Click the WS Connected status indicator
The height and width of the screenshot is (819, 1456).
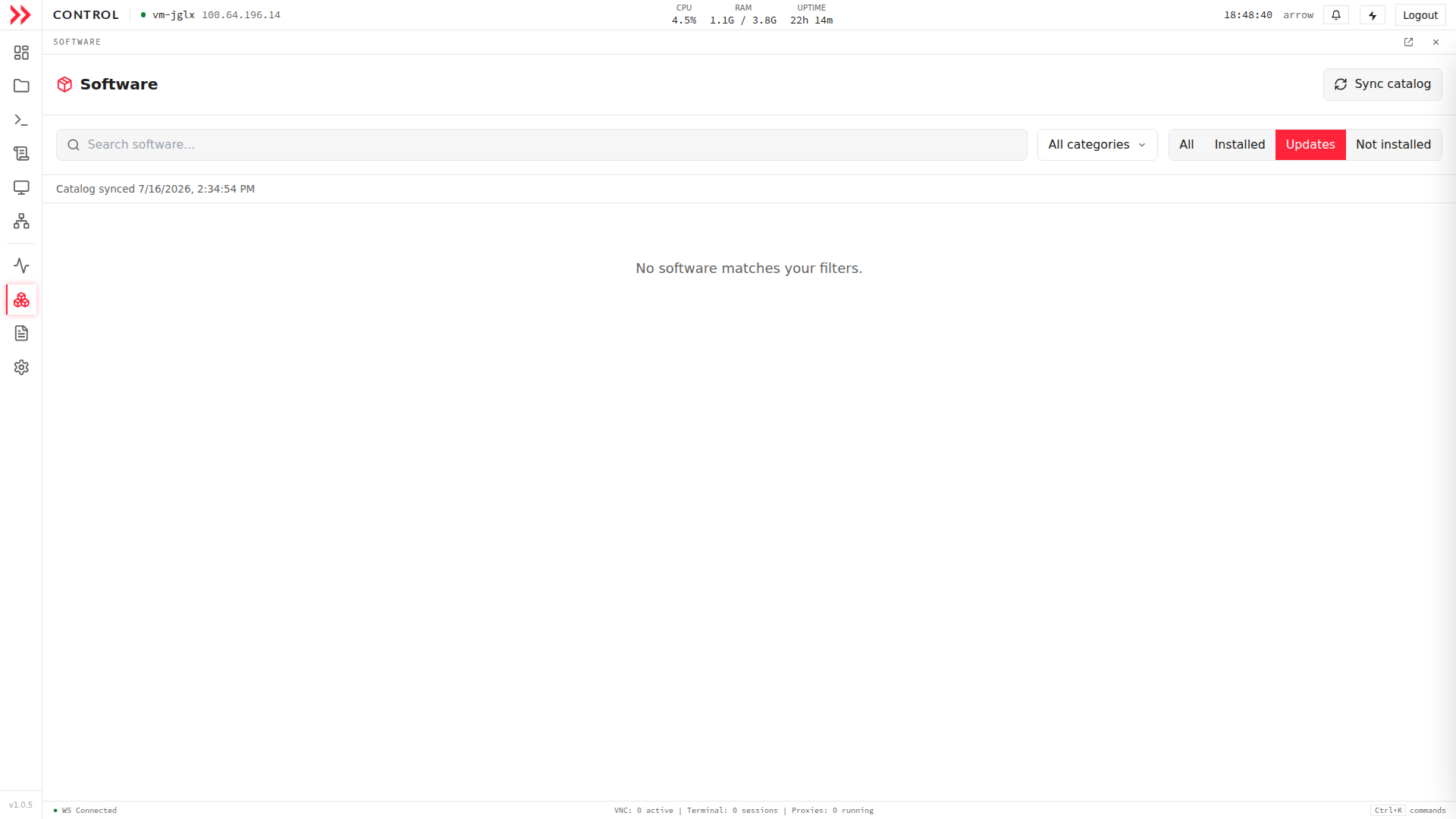point(86,811)
